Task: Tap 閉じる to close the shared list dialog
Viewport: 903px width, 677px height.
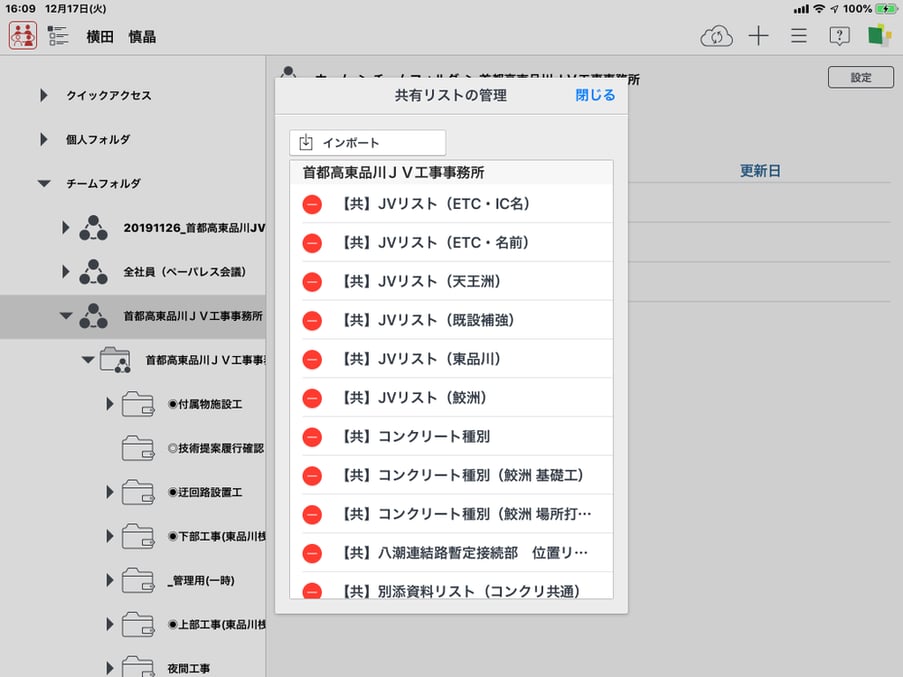Action: tap(594, 96)
